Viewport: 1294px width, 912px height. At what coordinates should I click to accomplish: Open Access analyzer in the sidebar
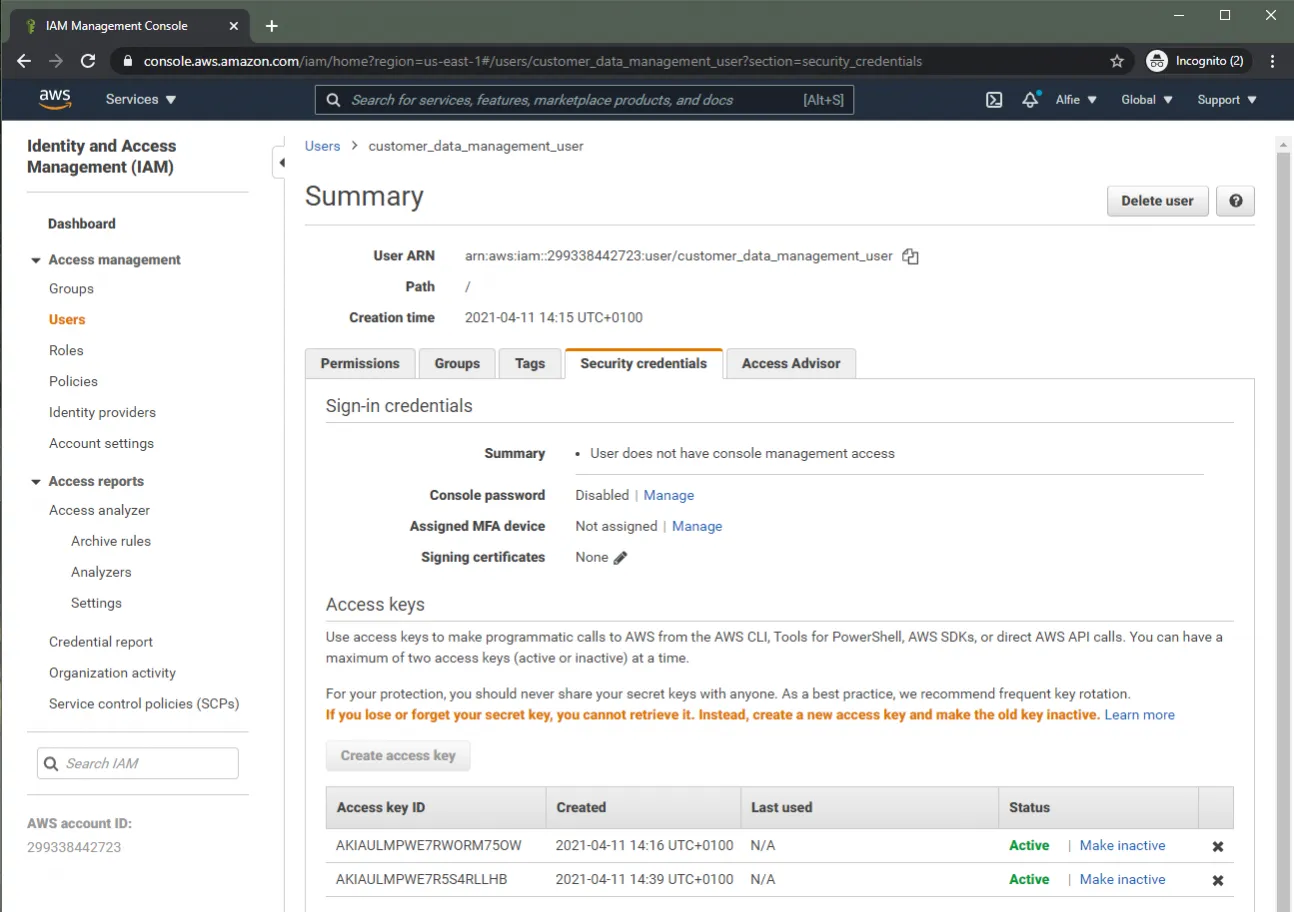99,511
